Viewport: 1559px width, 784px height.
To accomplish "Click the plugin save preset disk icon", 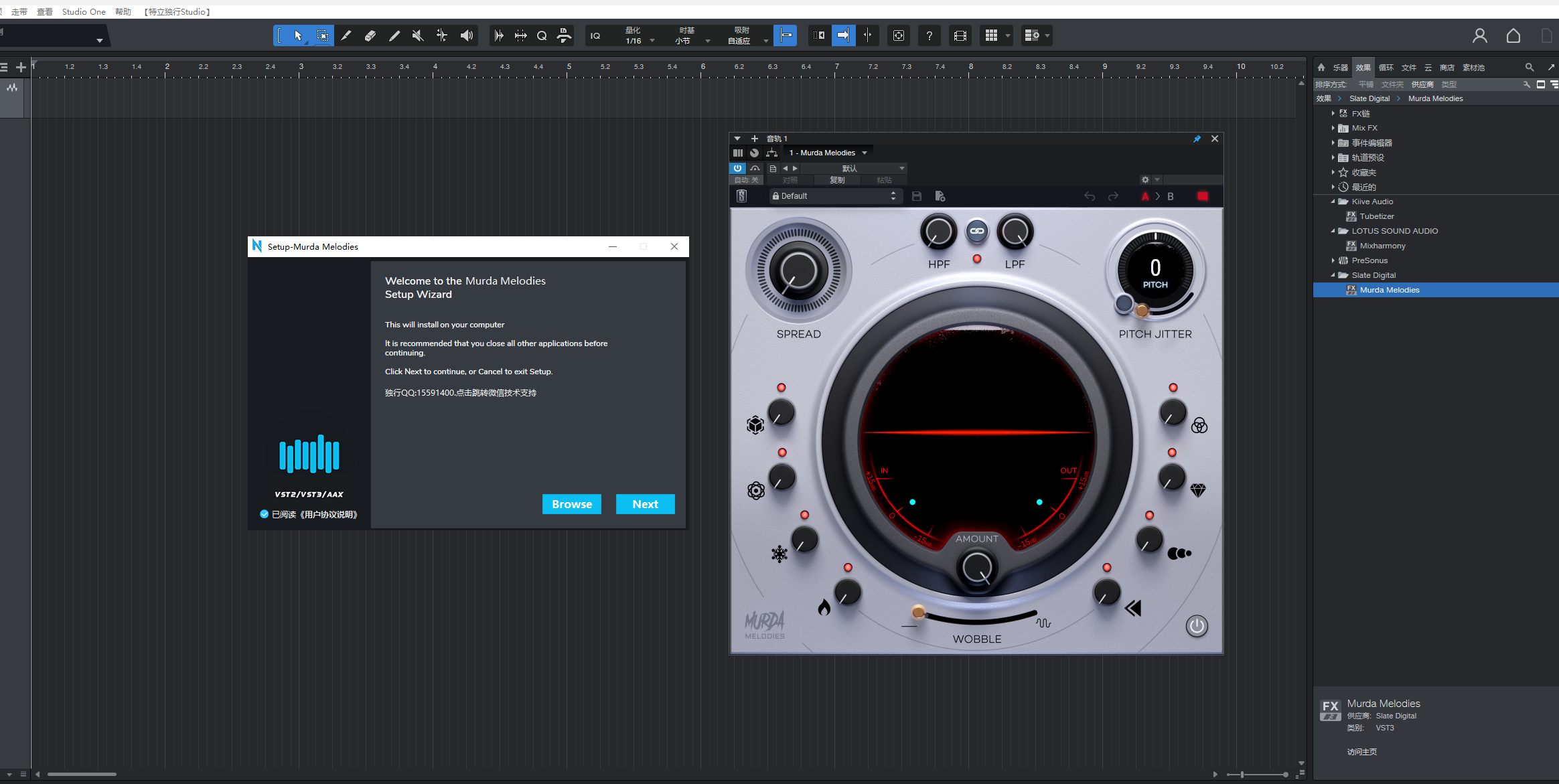I will [917, 196].
